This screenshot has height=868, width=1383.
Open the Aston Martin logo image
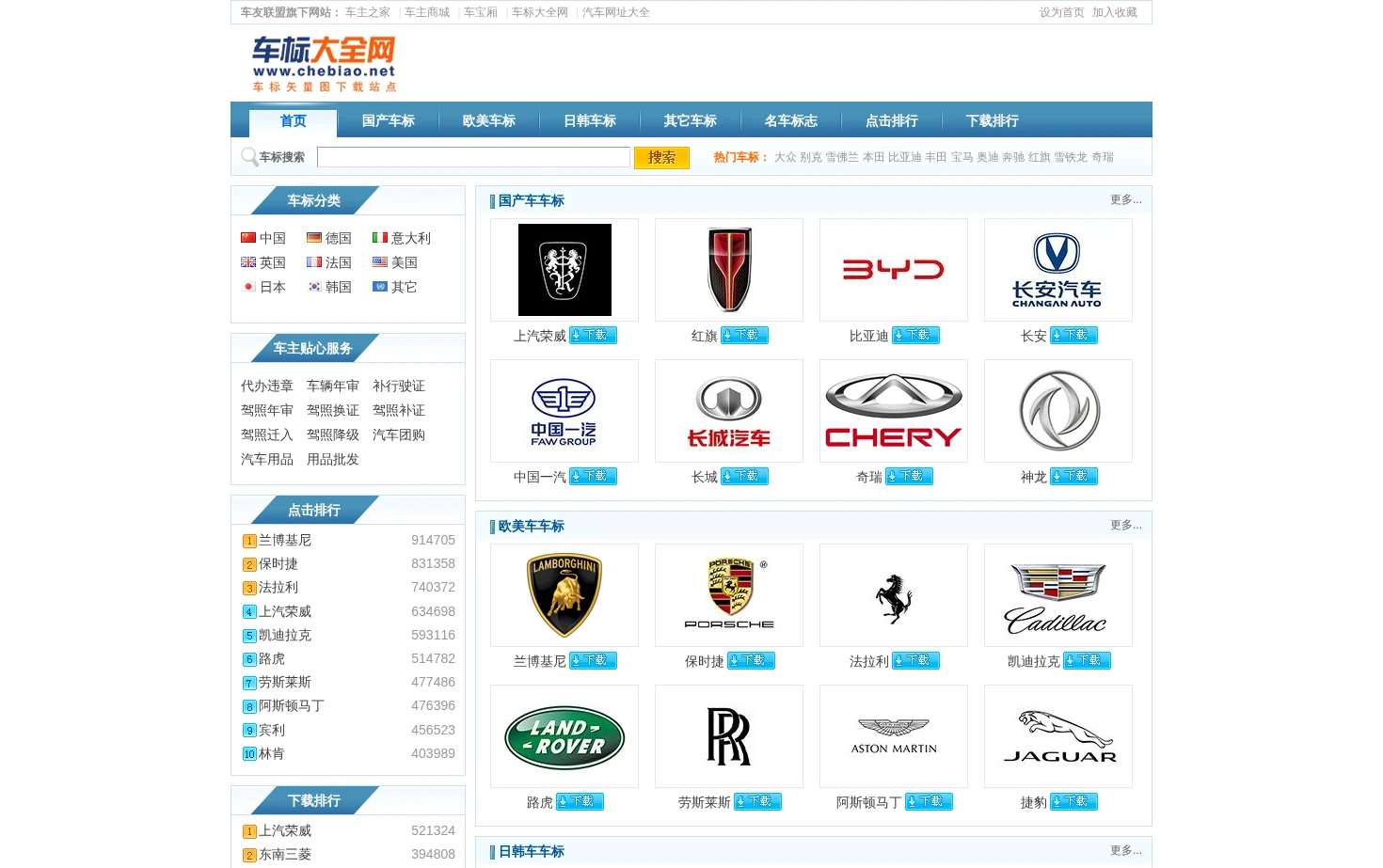point(894,736)
